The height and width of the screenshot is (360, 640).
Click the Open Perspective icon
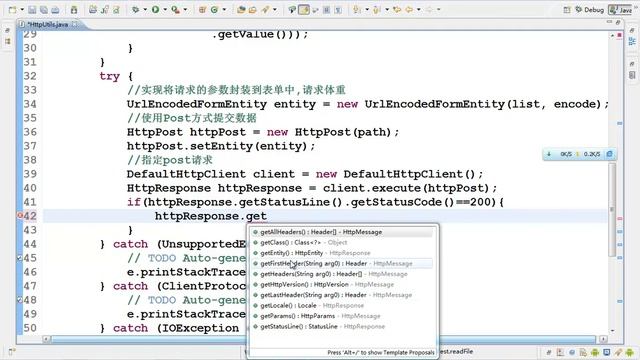click(x=567, y=9)
